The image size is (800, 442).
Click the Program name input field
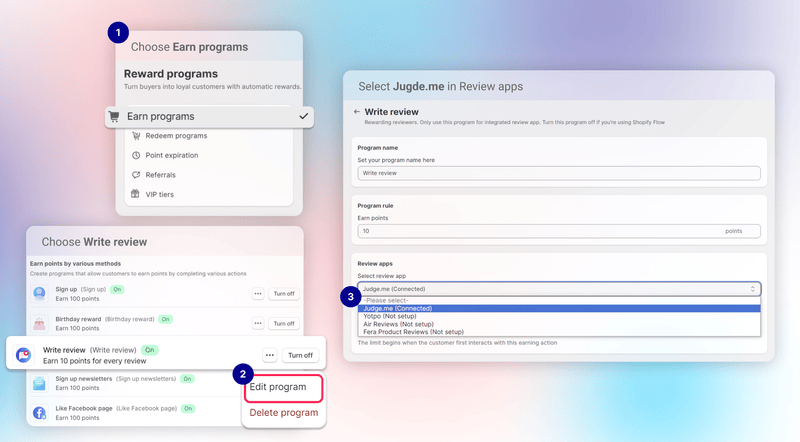(559, 173)
